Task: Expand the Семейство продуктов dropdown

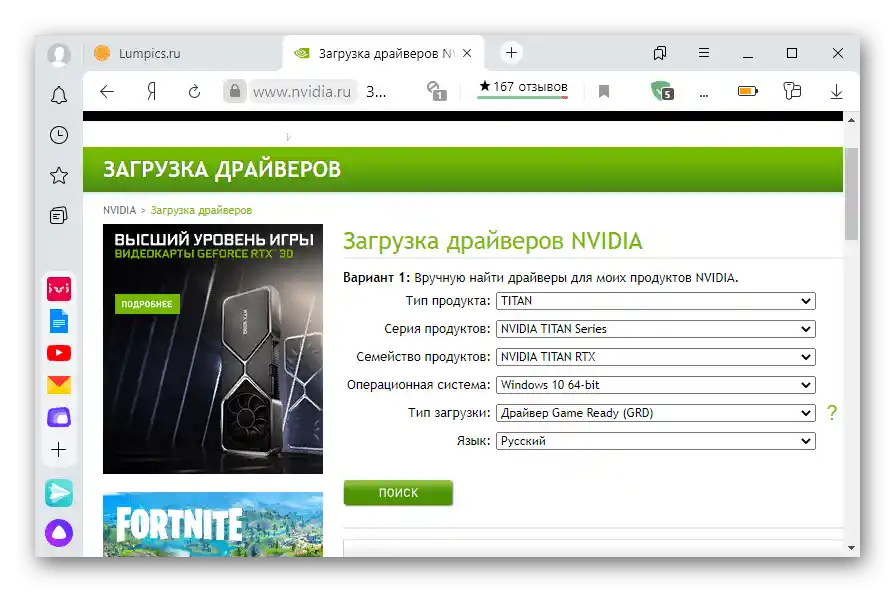Action: (655, 357)
